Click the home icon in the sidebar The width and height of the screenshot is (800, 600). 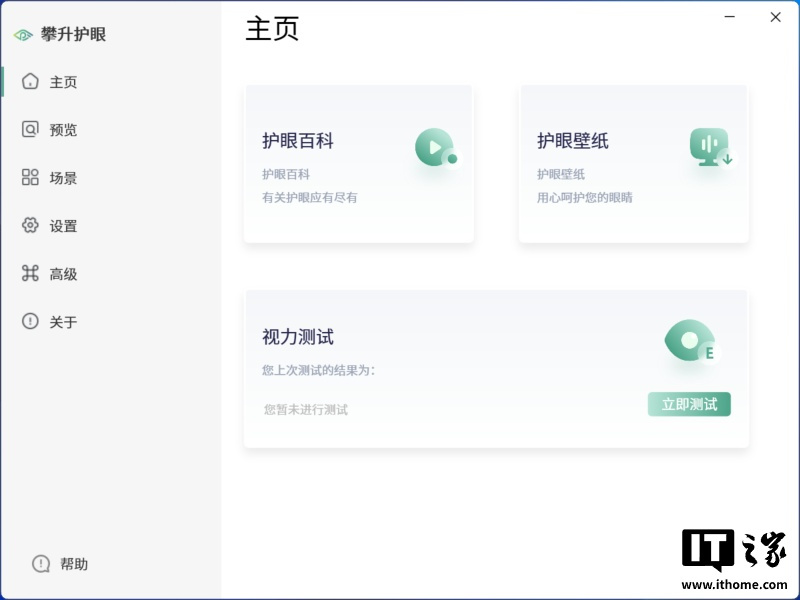[30, 82]
